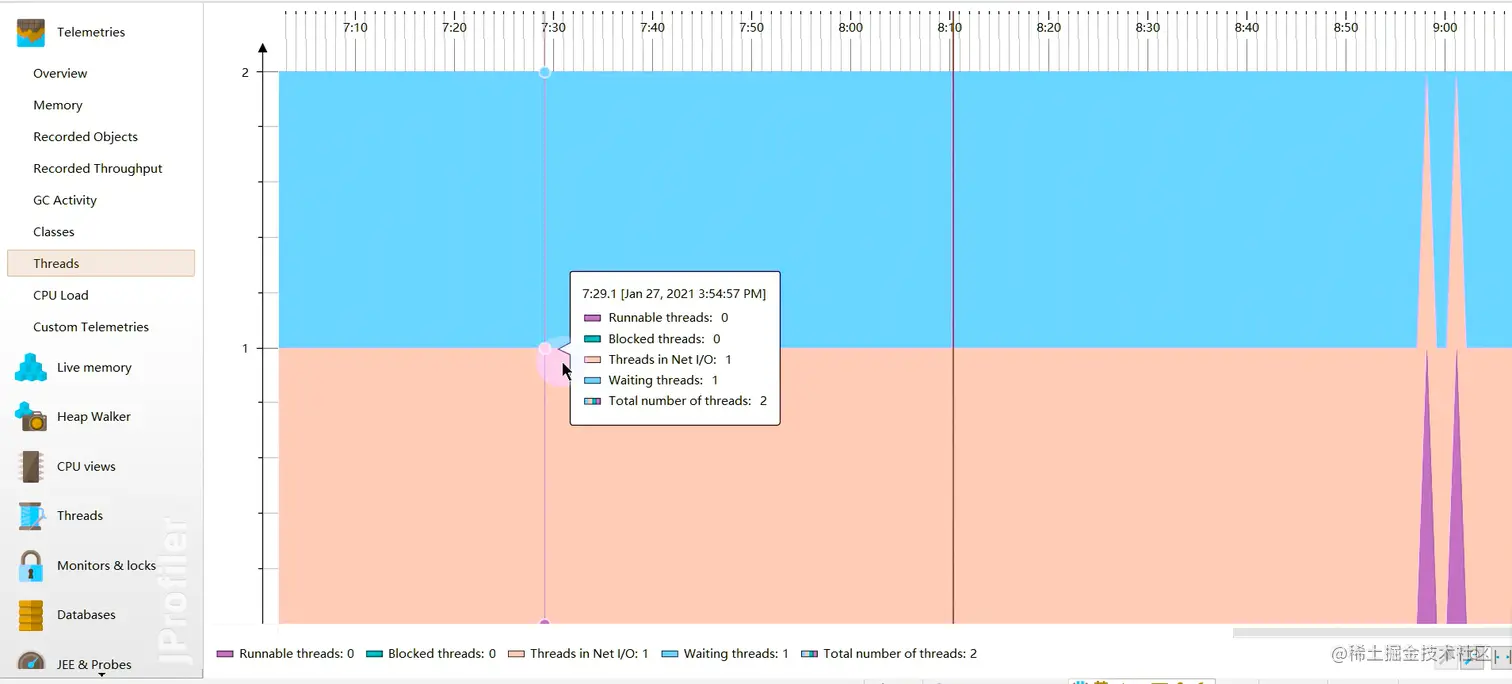1512x684 pixels.
Task: Open the Live memory cubes icon
Action: click(31, 367)
